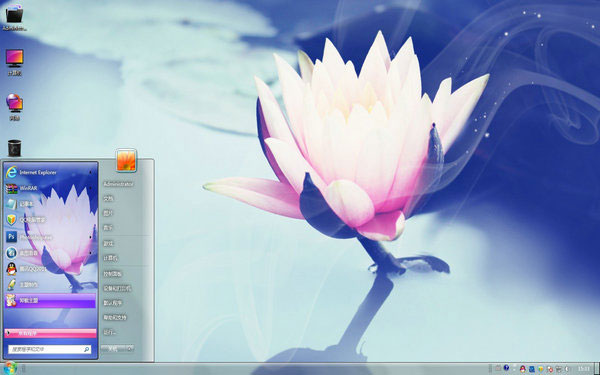Open Pictures (图片) in Start menu

pyautogui.click(x=108, y=213)
